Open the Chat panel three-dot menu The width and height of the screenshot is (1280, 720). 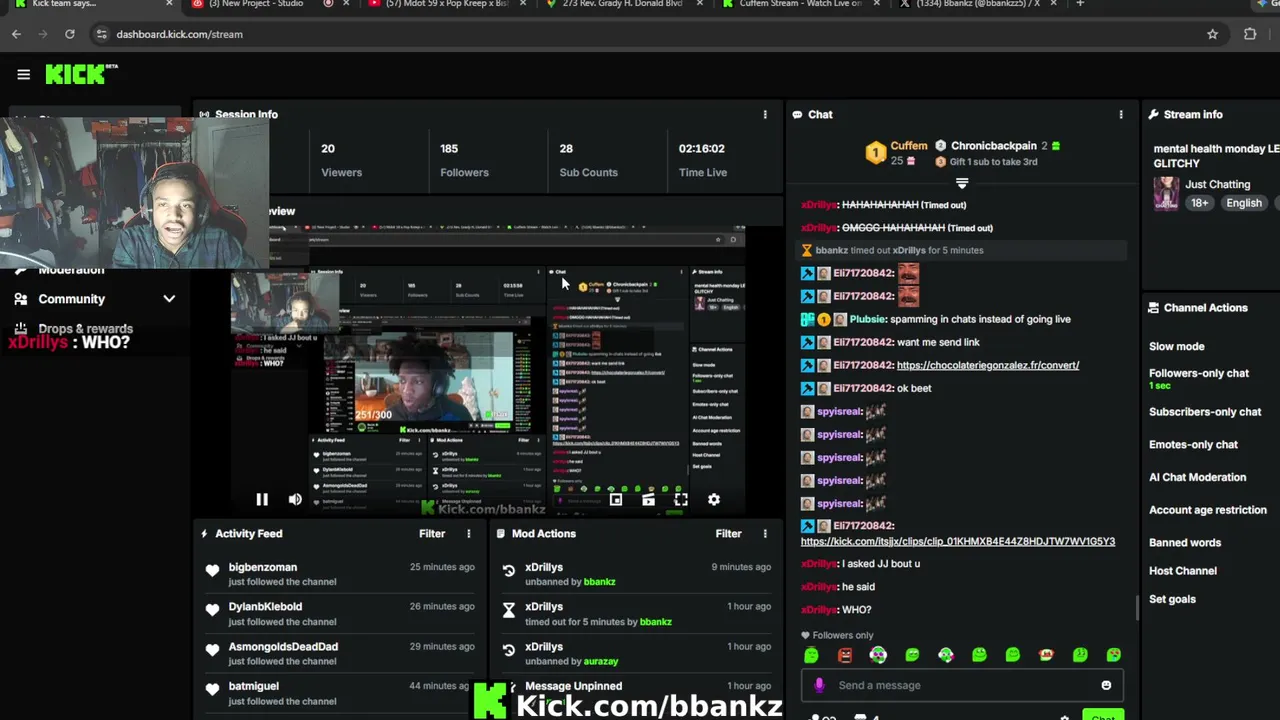pyautogui.click(x=1121, y=114)
